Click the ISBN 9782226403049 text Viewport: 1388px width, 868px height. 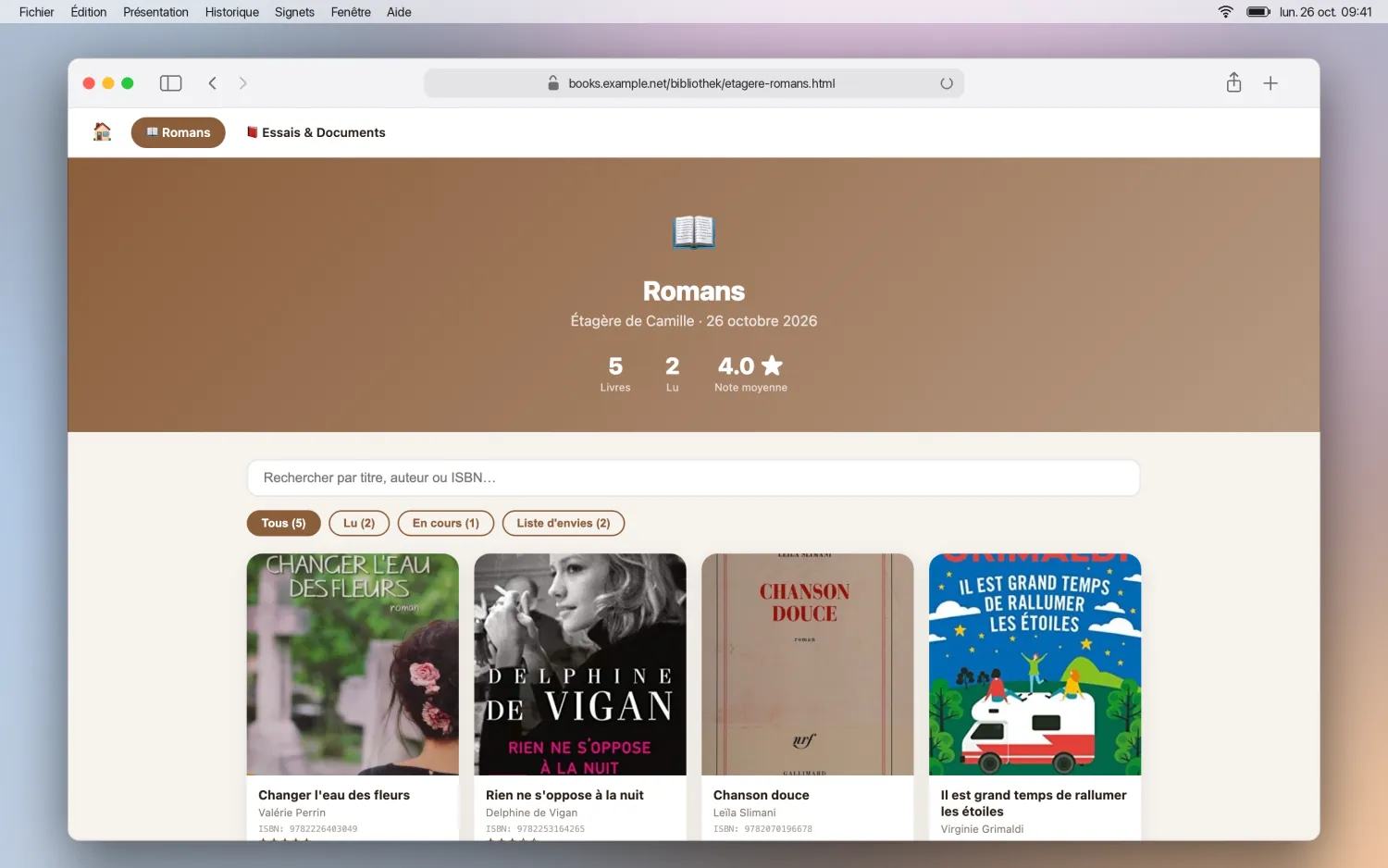(x=308, y=829)
